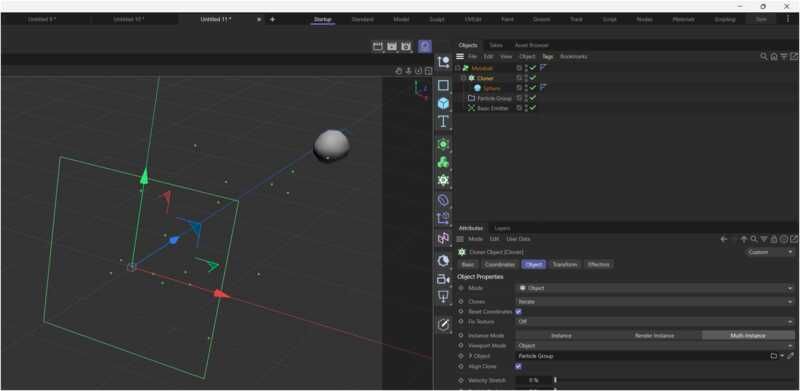Viewport: 800px width, 391px height.
Task: Toggle the Reset Coordinates checkbox
Action: pyautogui.click(x=518, y=311)
